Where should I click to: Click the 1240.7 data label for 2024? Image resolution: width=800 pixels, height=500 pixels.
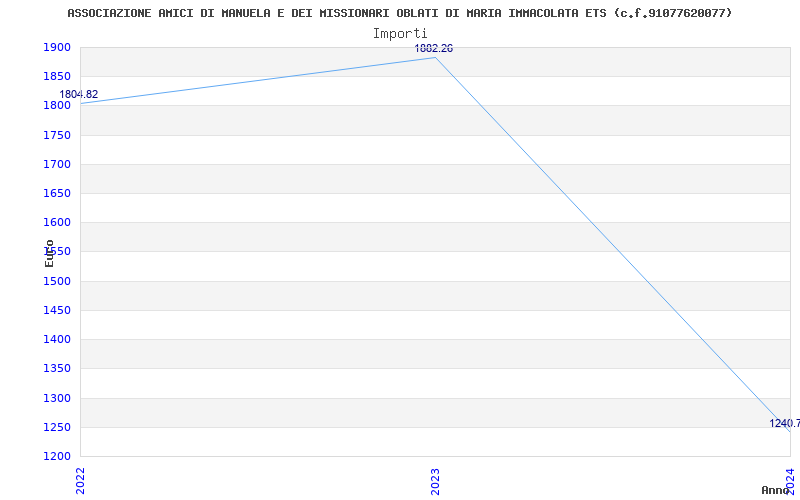(785, 423)
